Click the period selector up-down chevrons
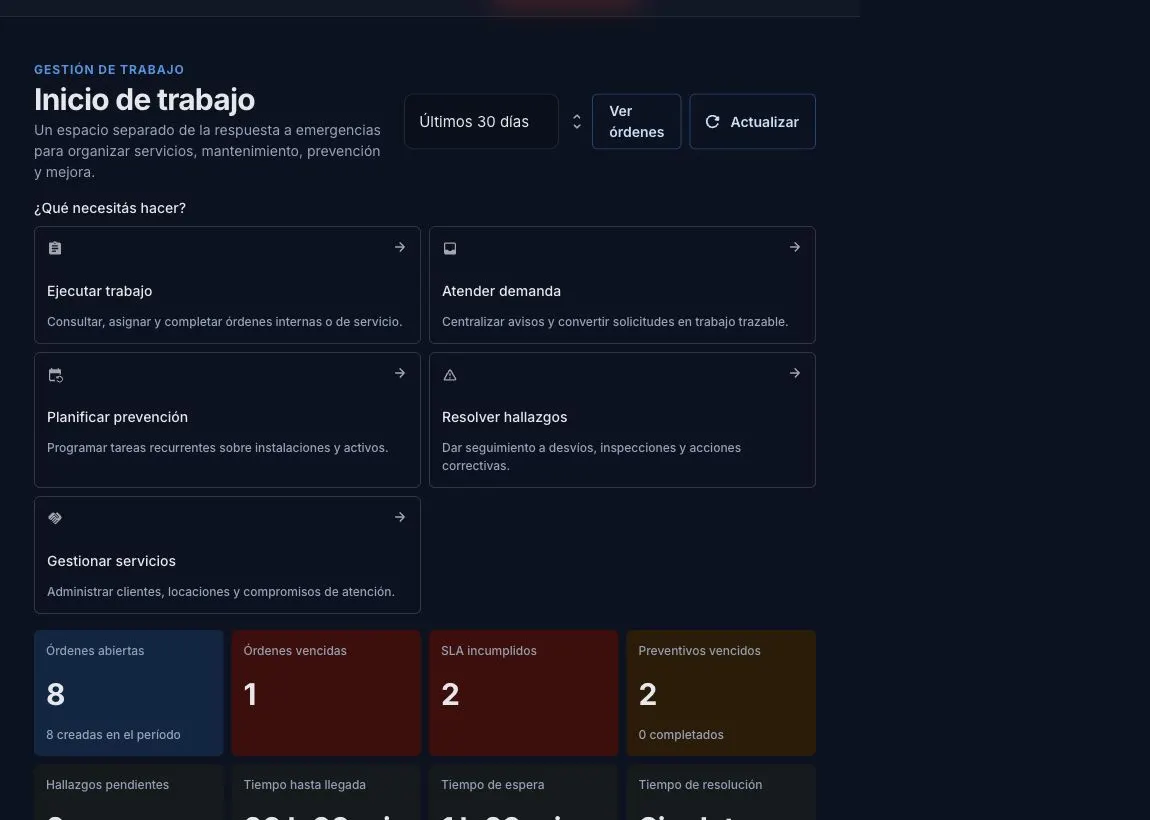The height and width of the screenshot is (820, 1150). click(x=576, y=122)
